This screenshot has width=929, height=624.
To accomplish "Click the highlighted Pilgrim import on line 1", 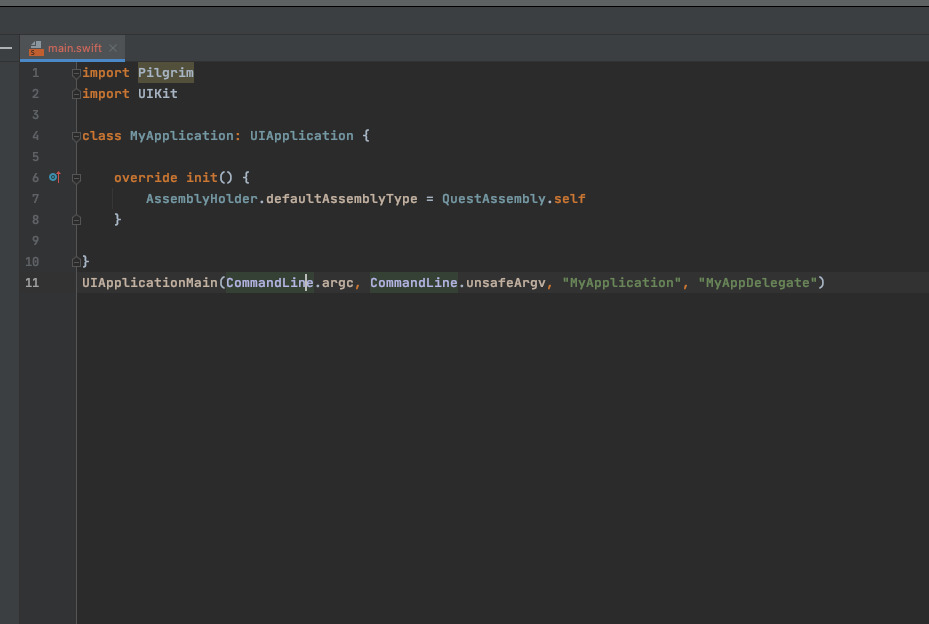I will 165,72.
